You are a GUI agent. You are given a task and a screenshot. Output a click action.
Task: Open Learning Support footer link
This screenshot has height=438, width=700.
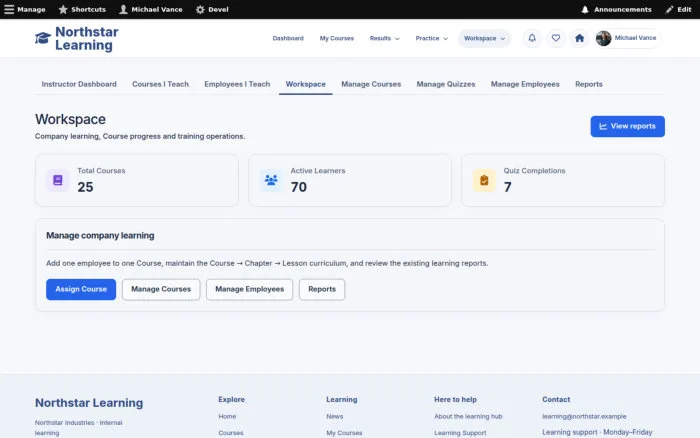tap(460, 433)
